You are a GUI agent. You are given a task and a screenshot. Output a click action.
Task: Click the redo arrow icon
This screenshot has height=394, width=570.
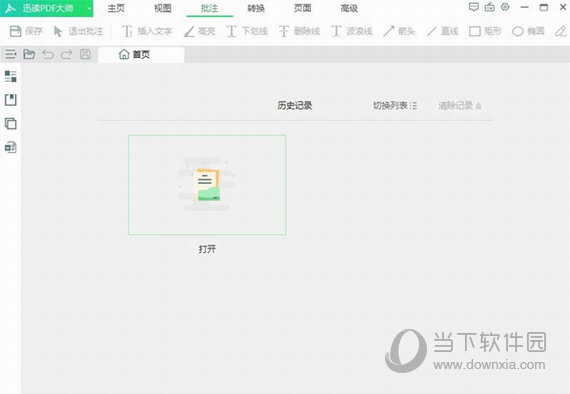66,55
